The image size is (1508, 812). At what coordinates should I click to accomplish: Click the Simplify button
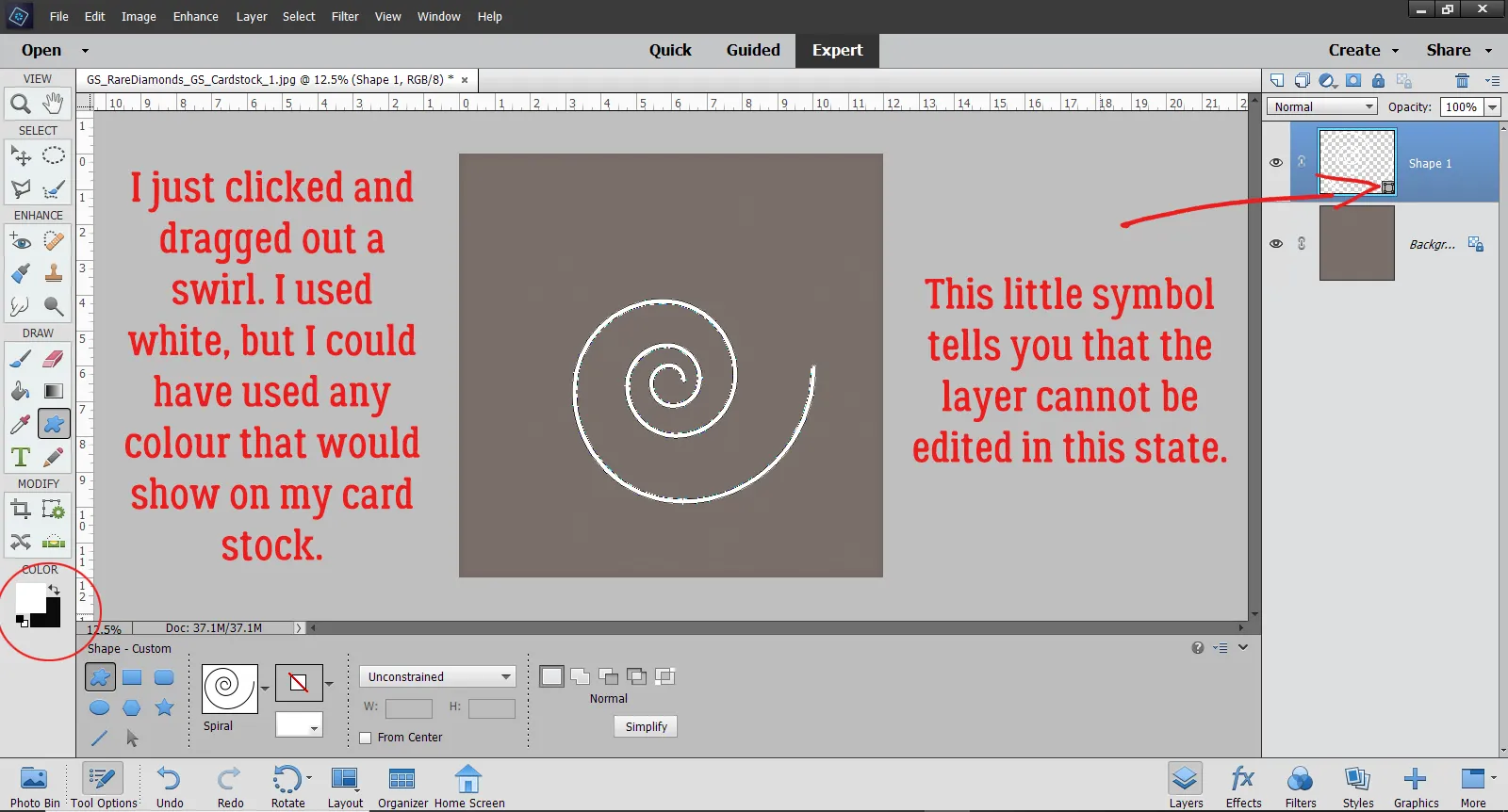tap(646, 726)
